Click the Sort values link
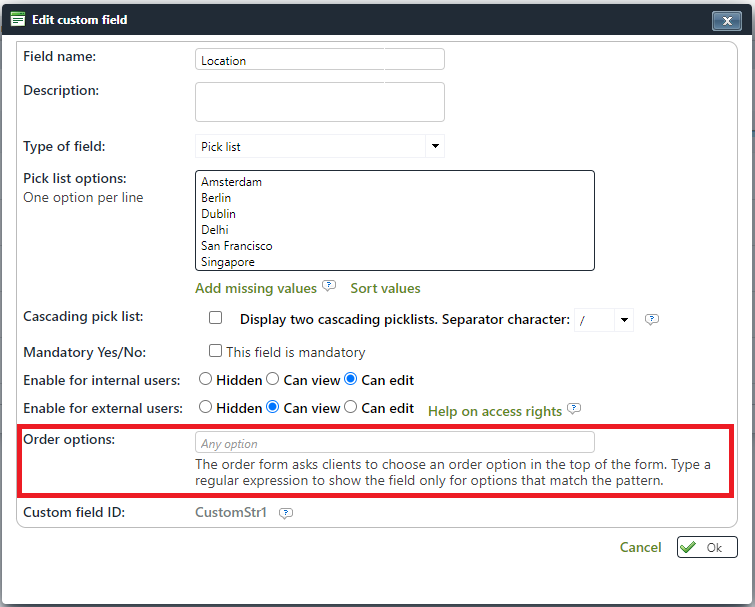The width and height of the screenshot is (755, 607). (385, 288)
